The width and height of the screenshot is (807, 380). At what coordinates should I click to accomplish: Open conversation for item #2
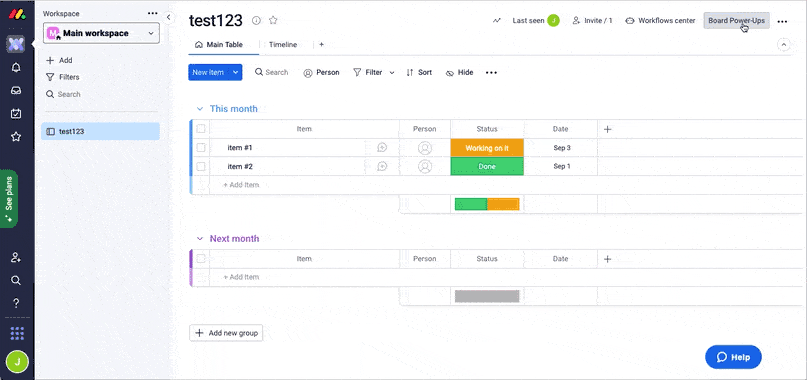pos(382,166)
